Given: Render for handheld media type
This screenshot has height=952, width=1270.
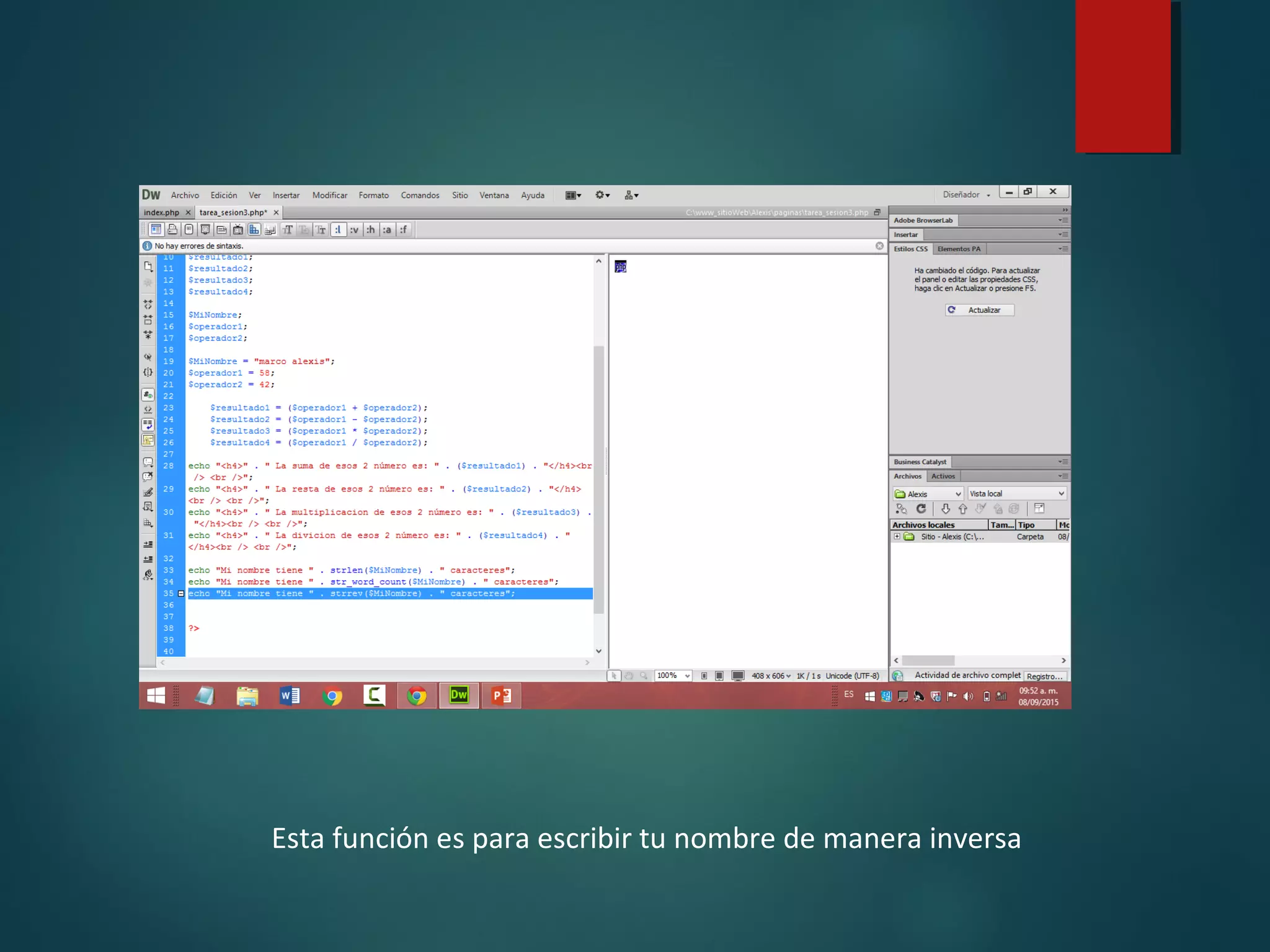Looking at the screenshot, I should [x=189, y=230].
